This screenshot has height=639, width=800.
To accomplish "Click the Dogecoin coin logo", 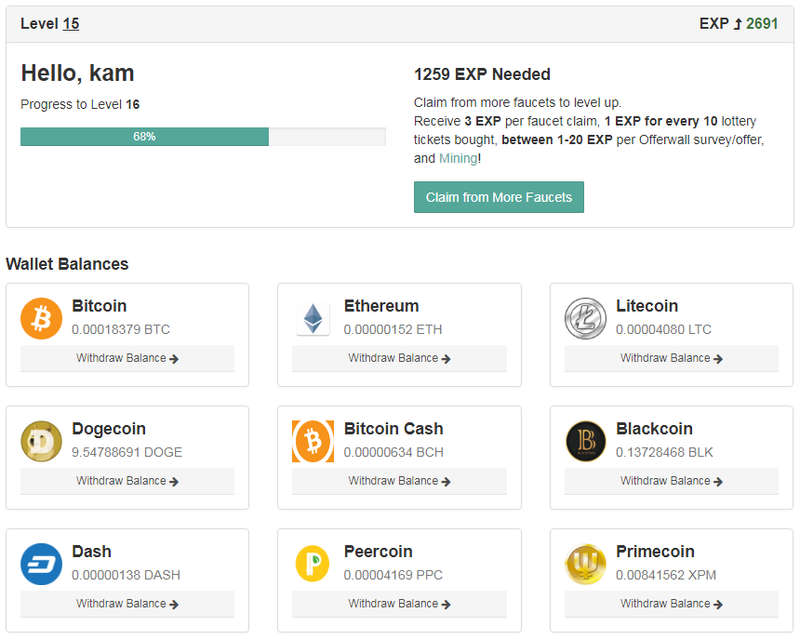I will (41, 441).
